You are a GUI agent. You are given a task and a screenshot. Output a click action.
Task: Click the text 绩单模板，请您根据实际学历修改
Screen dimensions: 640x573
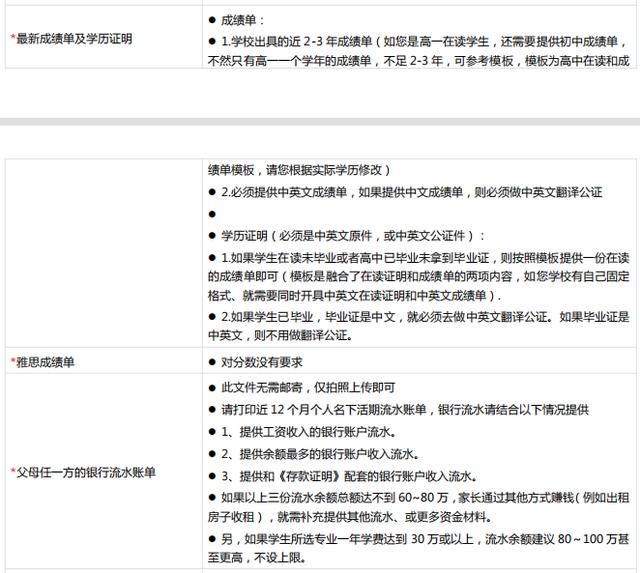(x=299, y=169)
